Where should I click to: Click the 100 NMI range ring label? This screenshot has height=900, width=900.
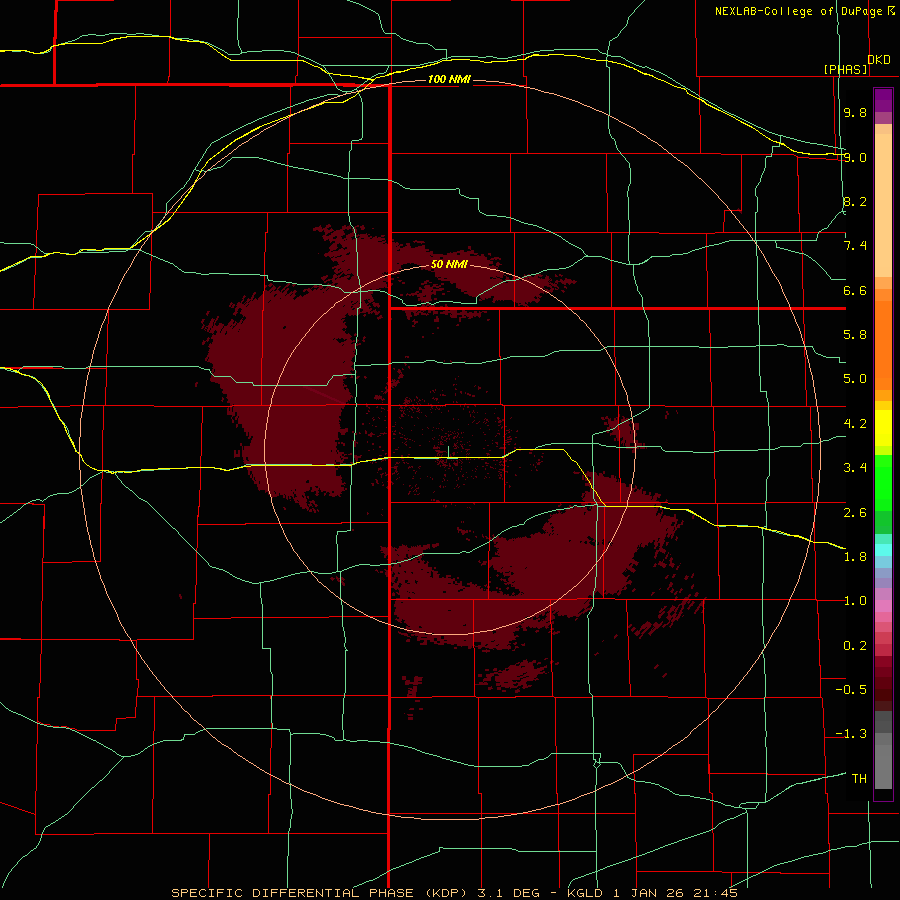click(x=449, y=79)
